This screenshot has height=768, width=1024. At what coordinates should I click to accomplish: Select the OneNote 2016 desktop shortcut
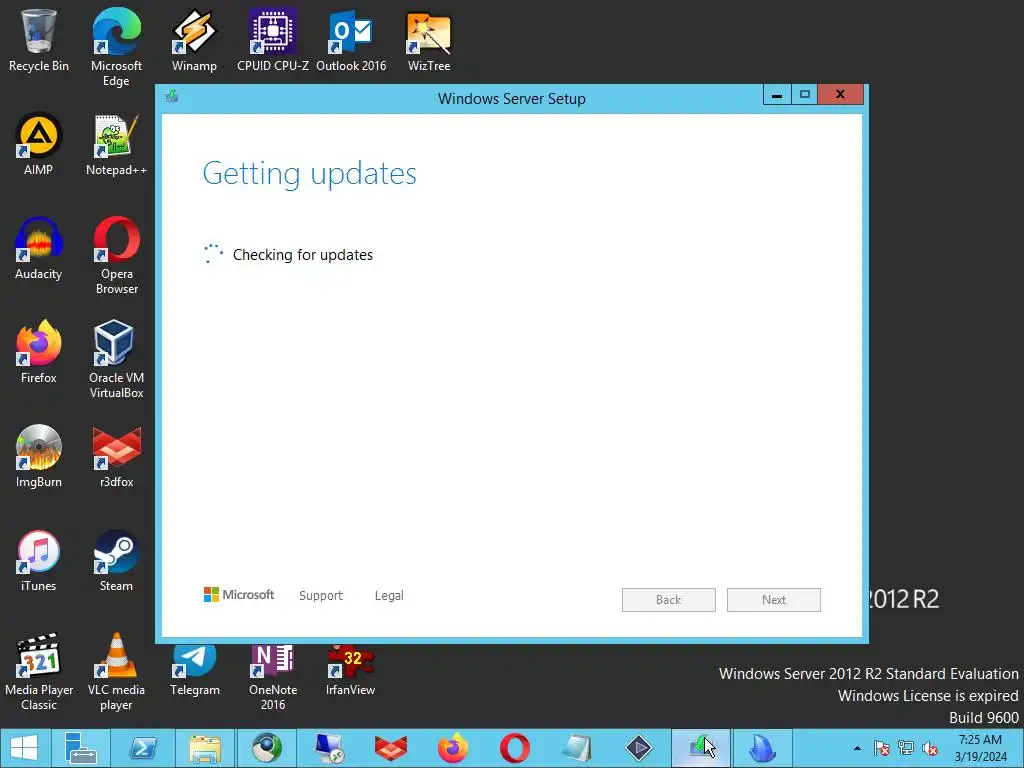272,678
